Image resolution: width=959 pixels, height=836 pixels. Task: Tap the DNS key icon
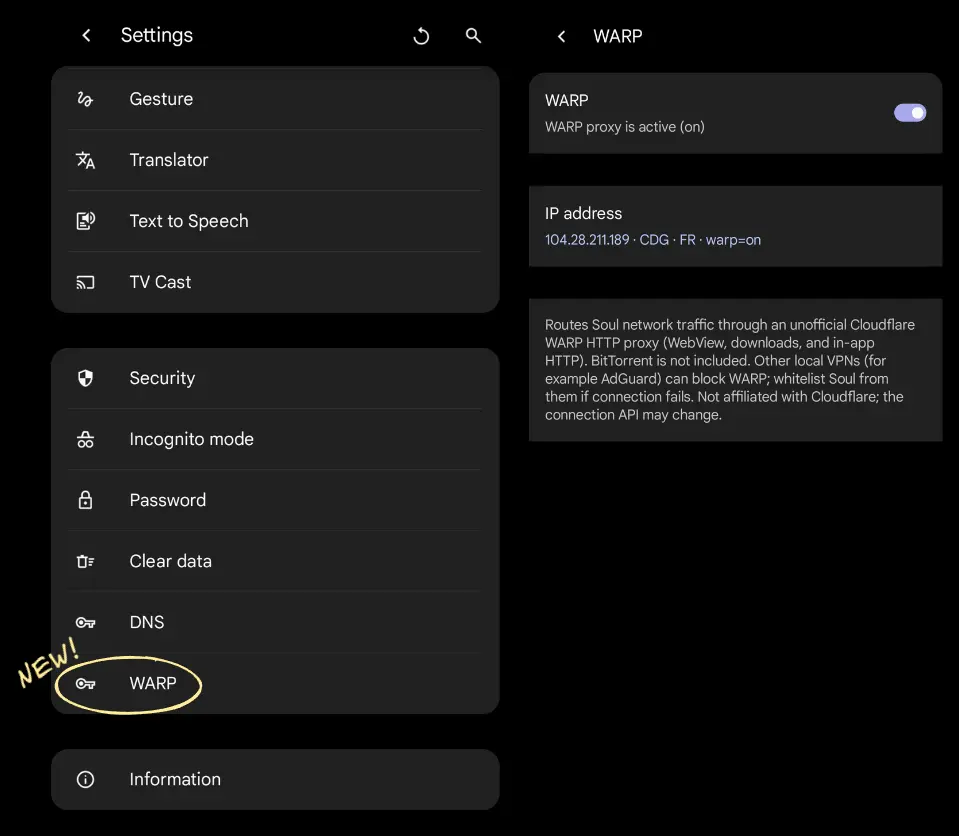[85, 623]
